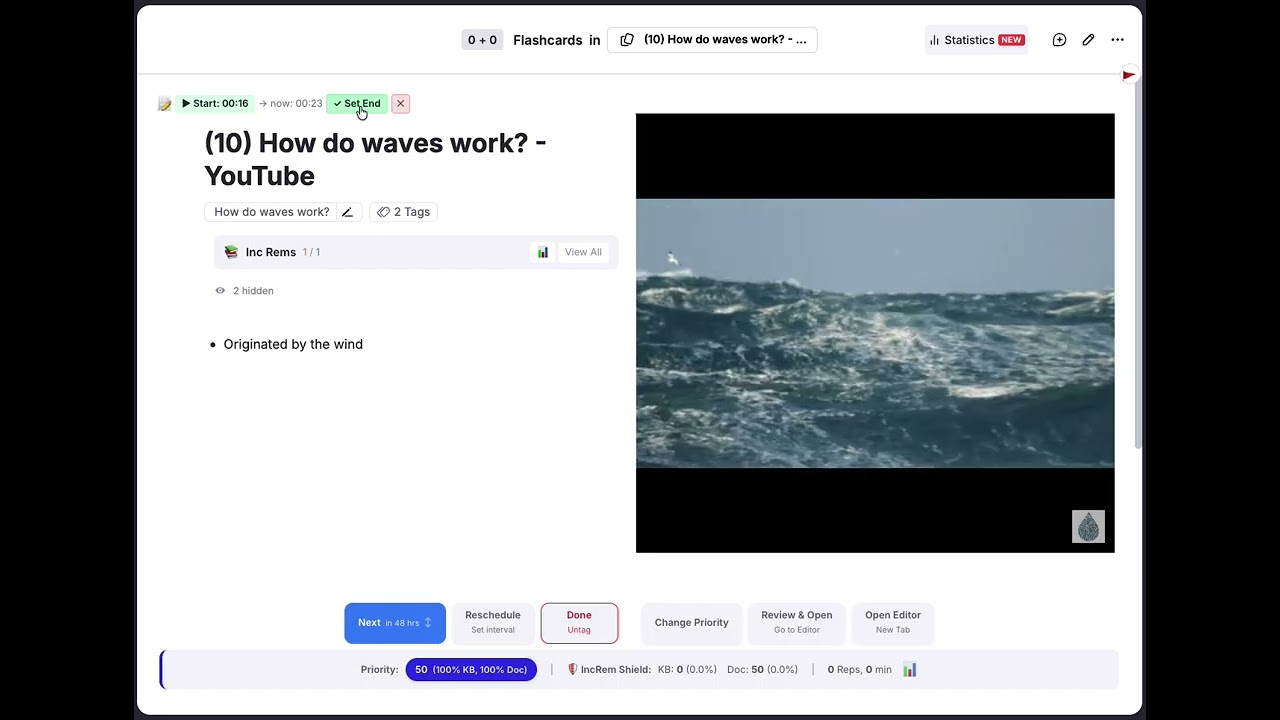Click the pinecone logo on the video
The image size is (1280, 720).
coord(1088,527)
